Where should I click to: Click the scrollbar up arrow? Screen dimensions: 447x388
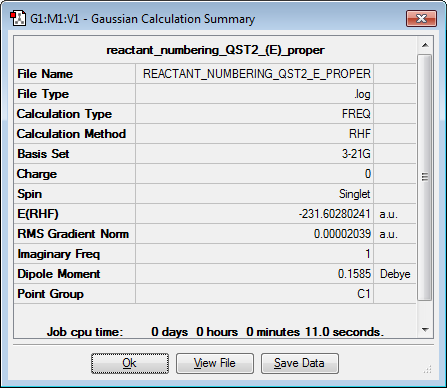[425, 45]
